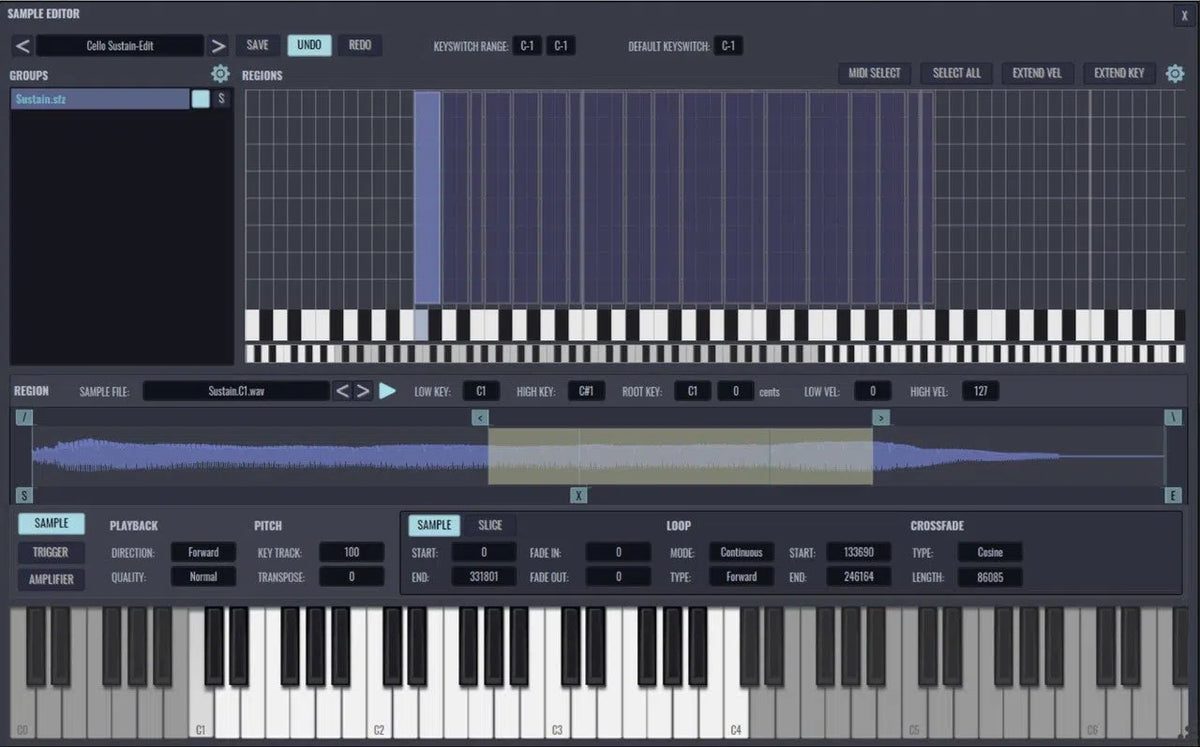Open the crossfade Type dropdown showing Cosine

989,552
